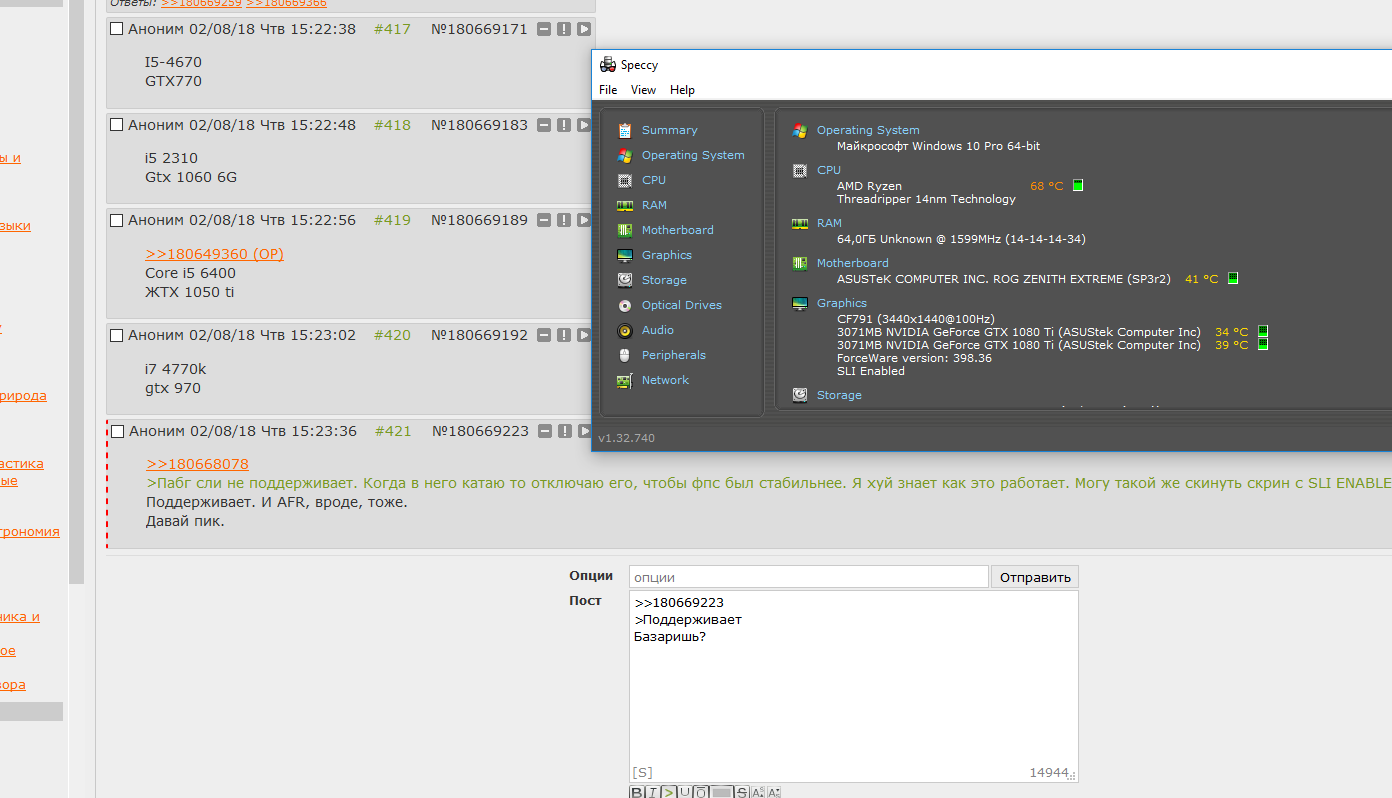Screen dimensions: 1392x798
Task: Tick checkbox of post #417
Action: tap(116, 29)
